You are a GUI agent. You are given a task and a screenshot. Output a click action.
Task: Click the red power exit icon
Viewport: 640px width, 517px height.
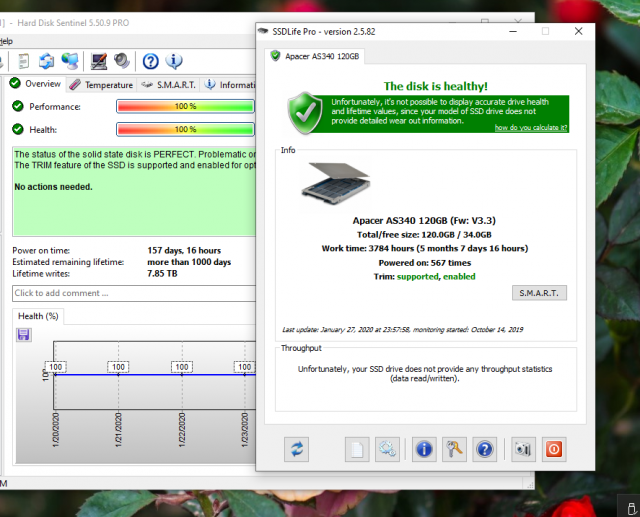pyautogui.click(x=553, y=449)
